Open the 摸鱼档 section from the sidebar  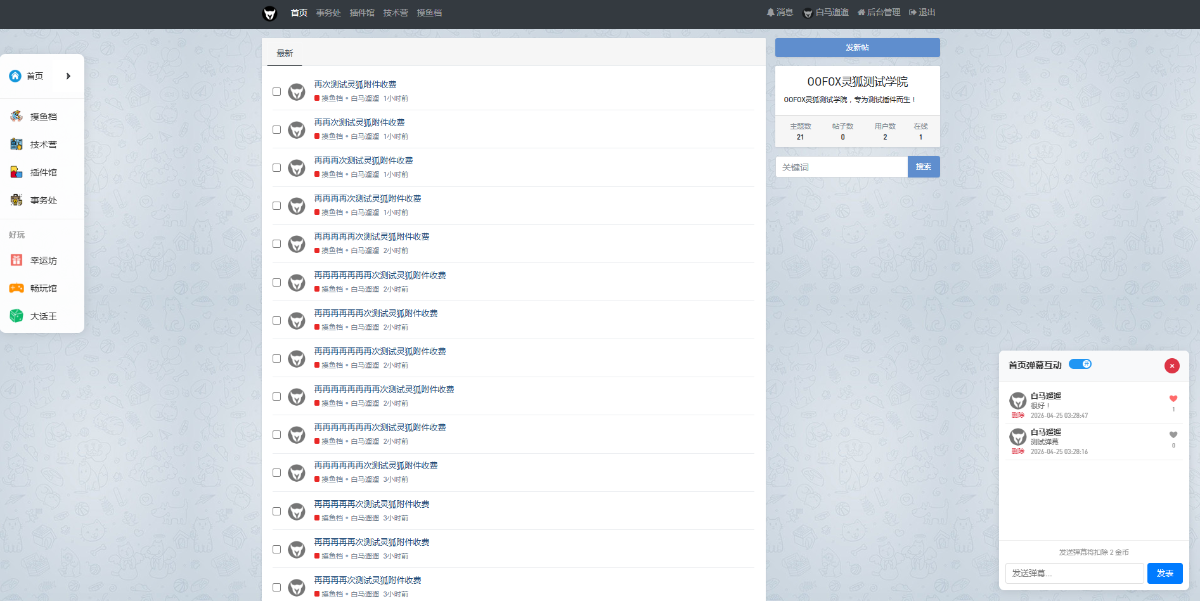(42, 116)
